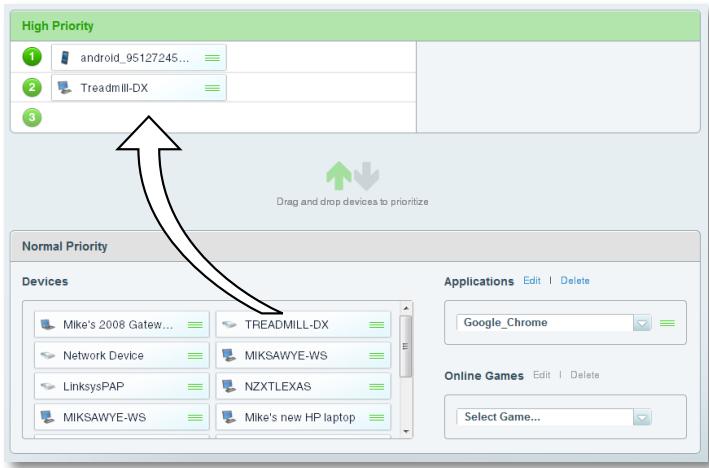Screen dimensions: 709x468
Task: Click the Network Device router icon
Action: tap(47, 355)
